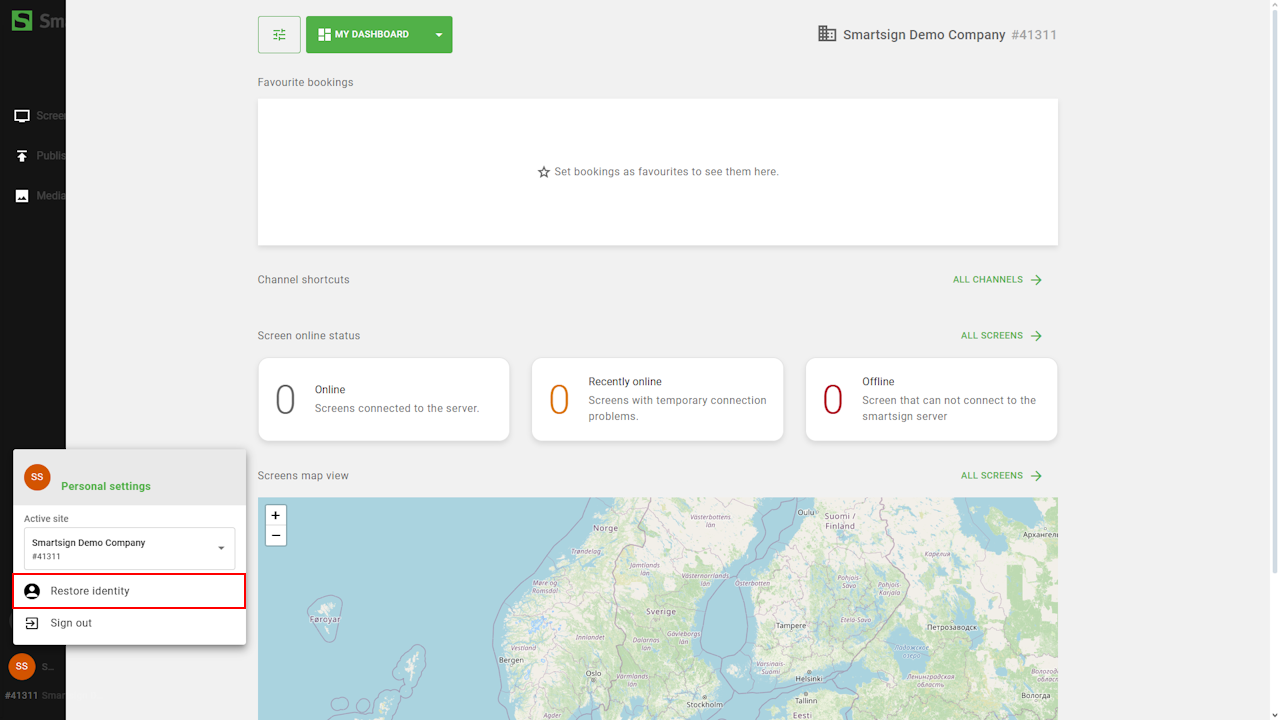This screenshot has width=1280, height=720.
Task: Open All Screens link beside Screens map view
Action: pyautogui.click(x=1001, y=476)
